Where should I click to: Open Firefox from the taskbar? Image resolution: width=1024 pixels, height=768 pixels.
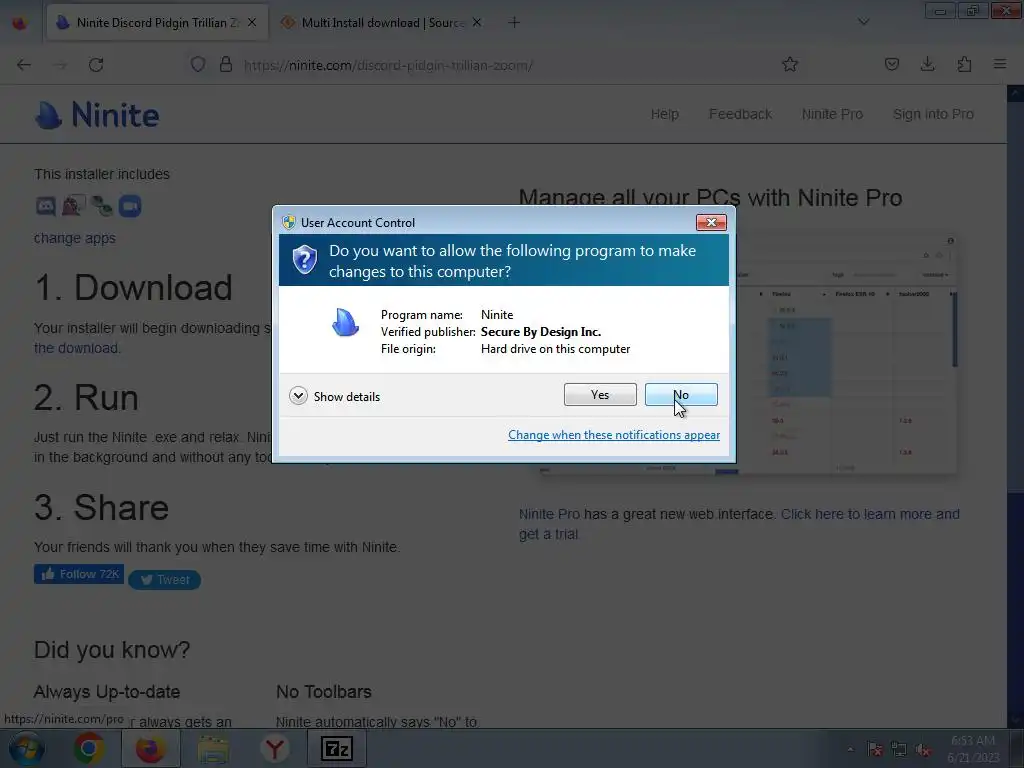(x=150, y=748)
